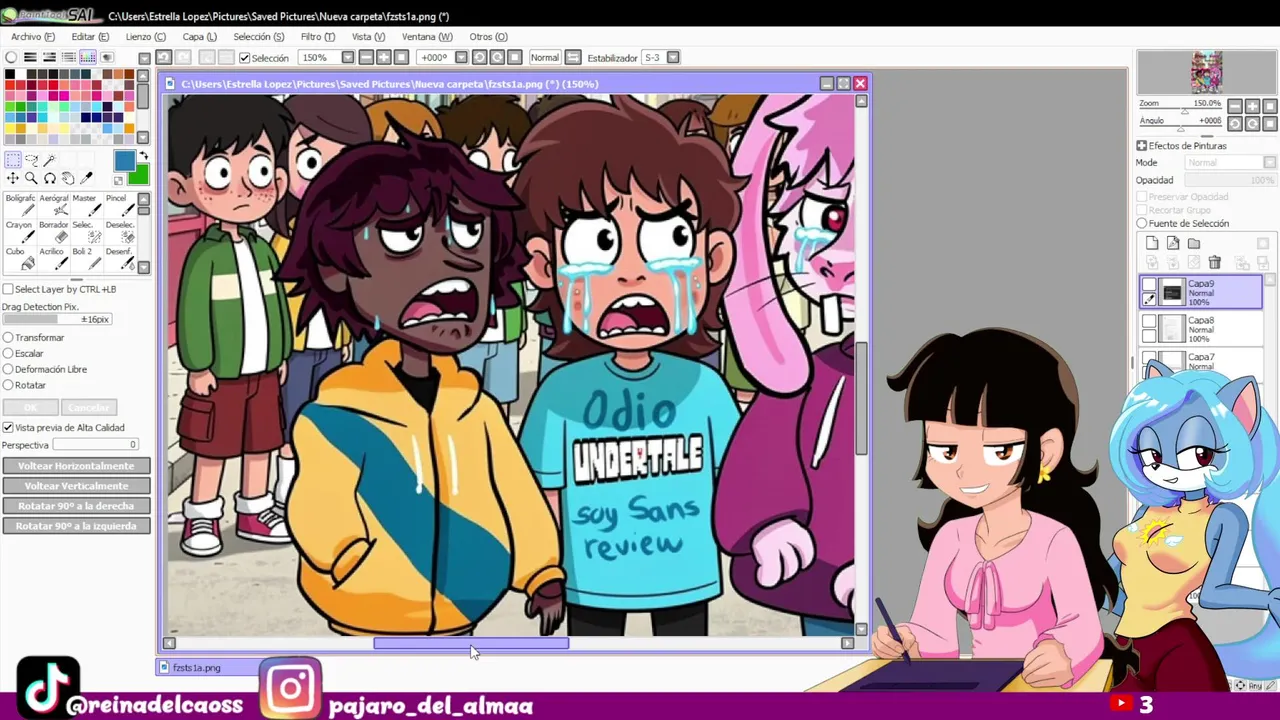The image size is (1280, 720).
Task: Open the Lienzo menu
Action: pyautogui.click(x=146, y=37)
